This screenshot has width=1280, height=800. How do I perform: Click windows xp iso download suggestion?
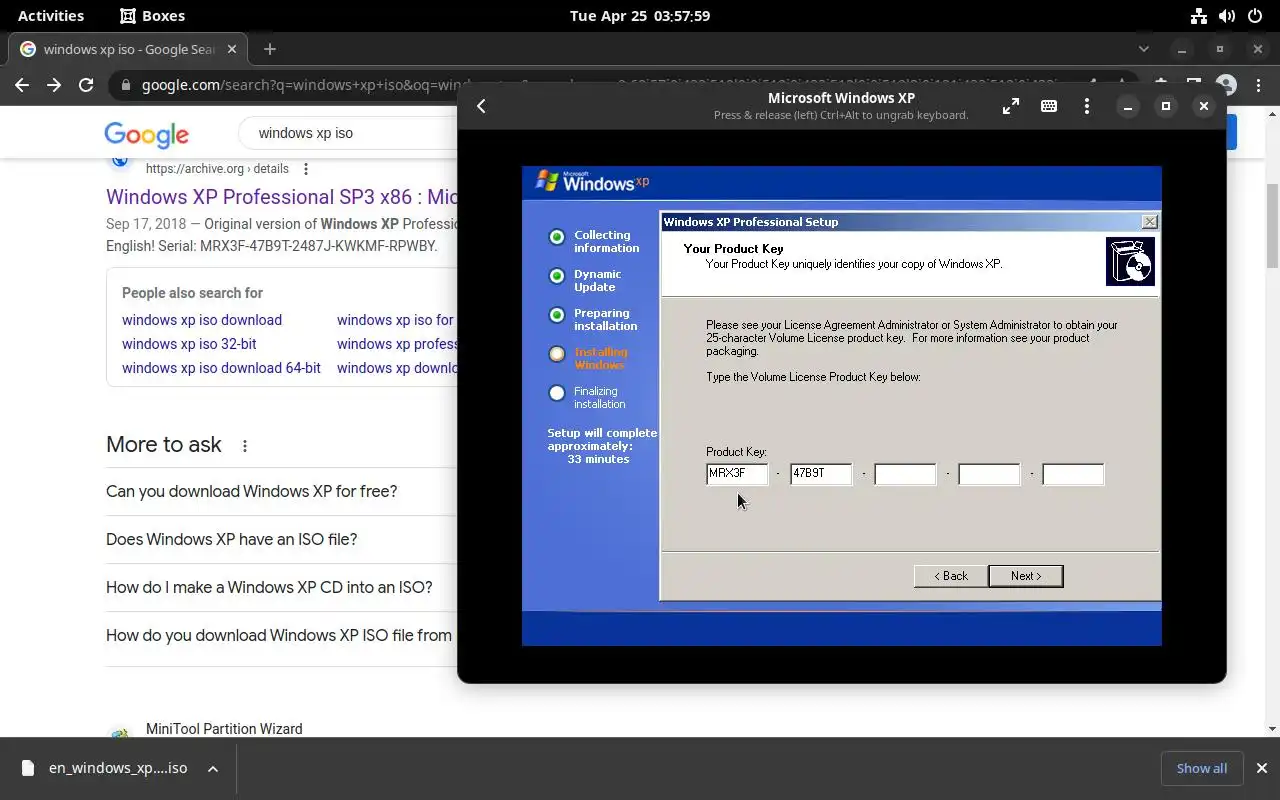(202, 320)
